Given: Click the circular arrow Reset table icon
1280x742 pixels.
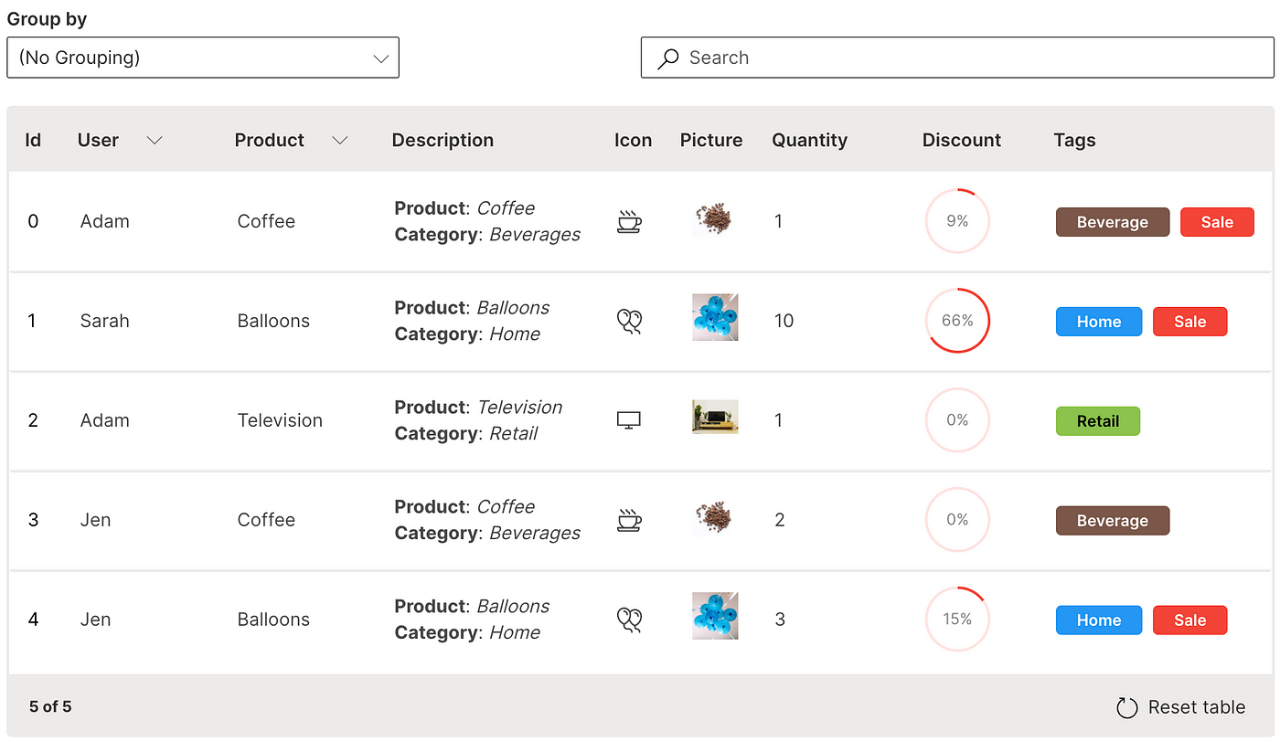Looking at the screenshot, I should (x=1127, y=708).
